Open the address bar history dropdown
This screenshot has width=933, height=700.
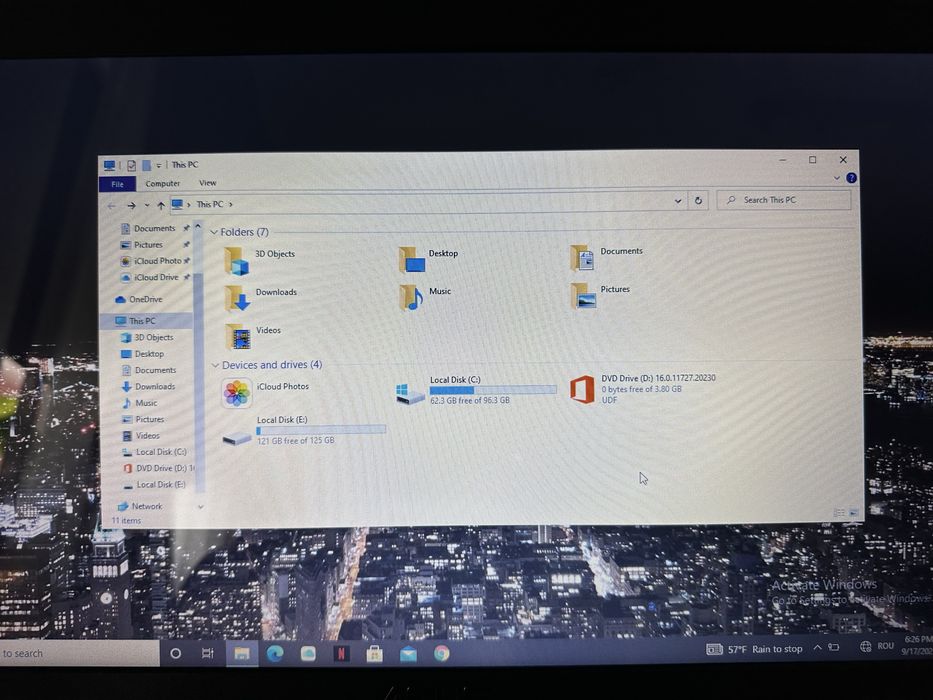point(678,201)
